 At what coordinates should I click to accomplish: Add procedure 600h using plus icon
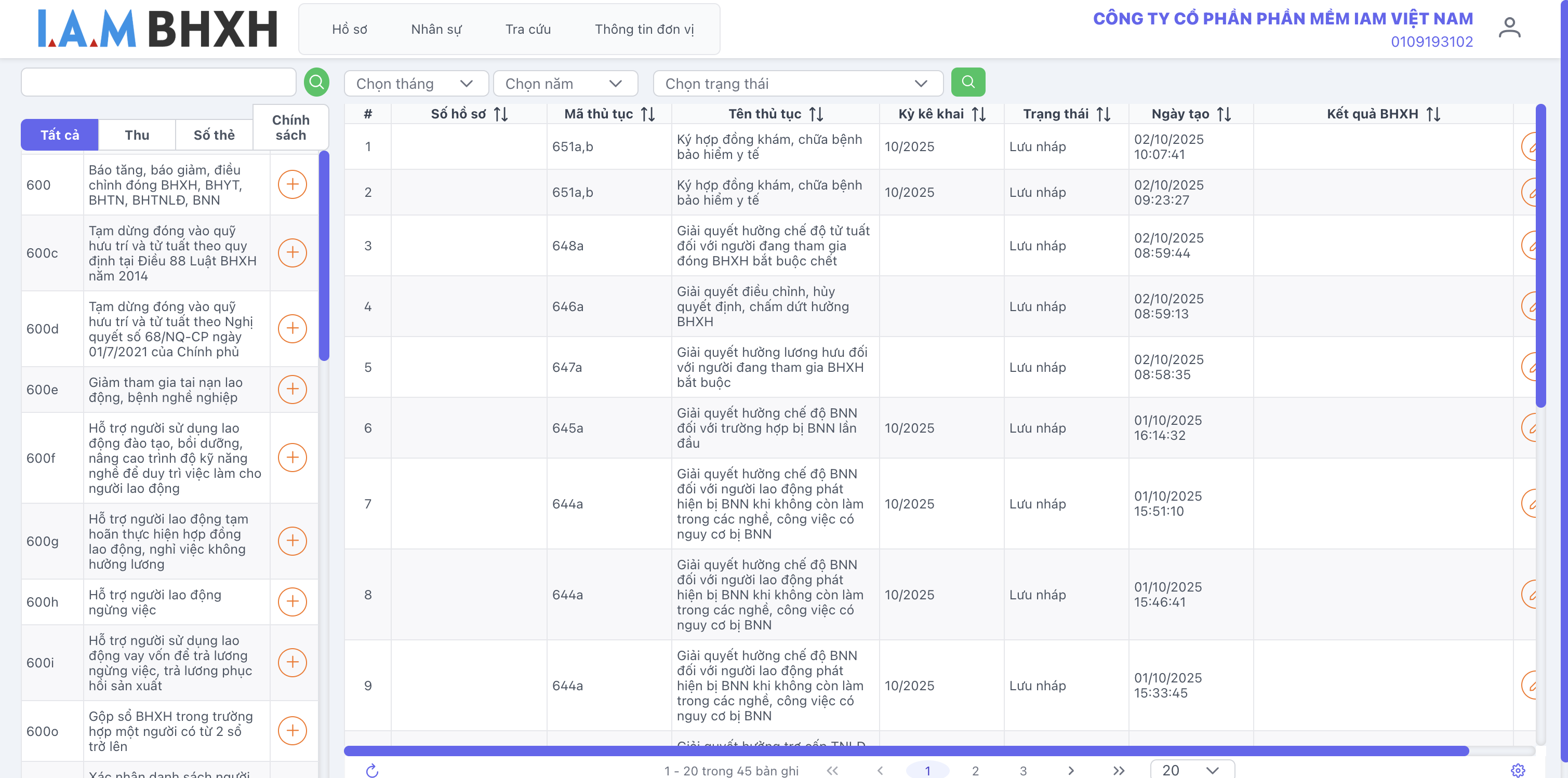click(292, 601)
